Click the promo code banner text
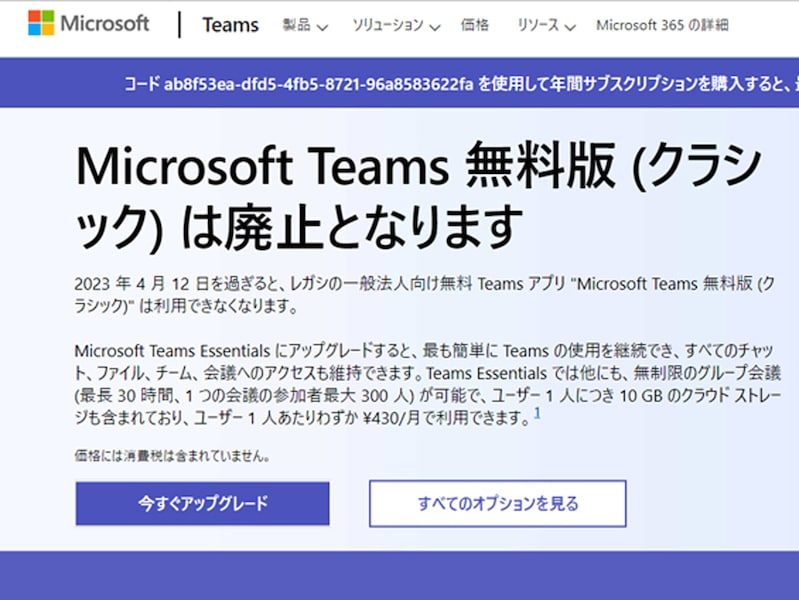 point(461,83)
